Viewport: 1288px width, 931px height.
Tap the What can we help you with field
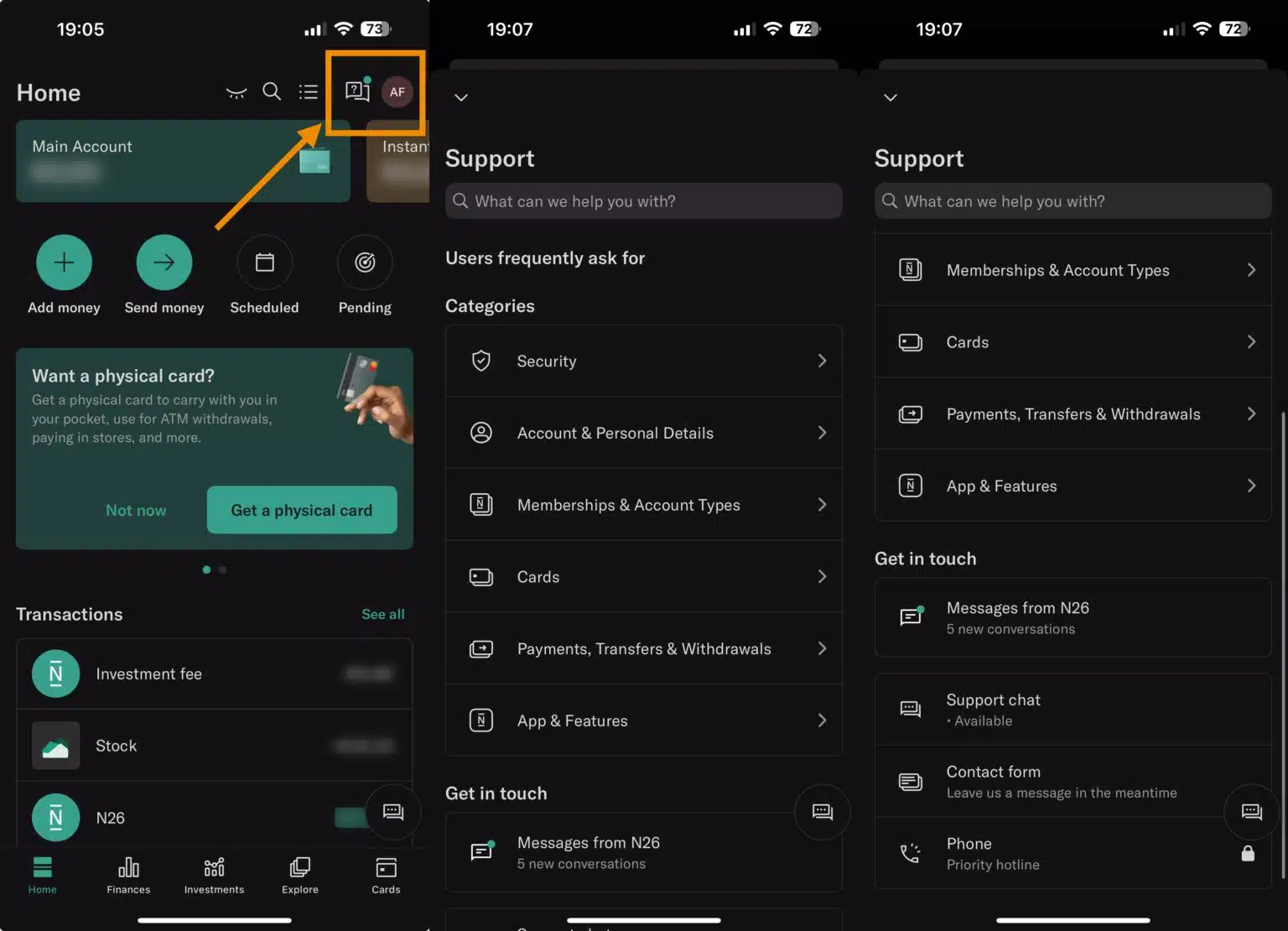tap(643, 201)
